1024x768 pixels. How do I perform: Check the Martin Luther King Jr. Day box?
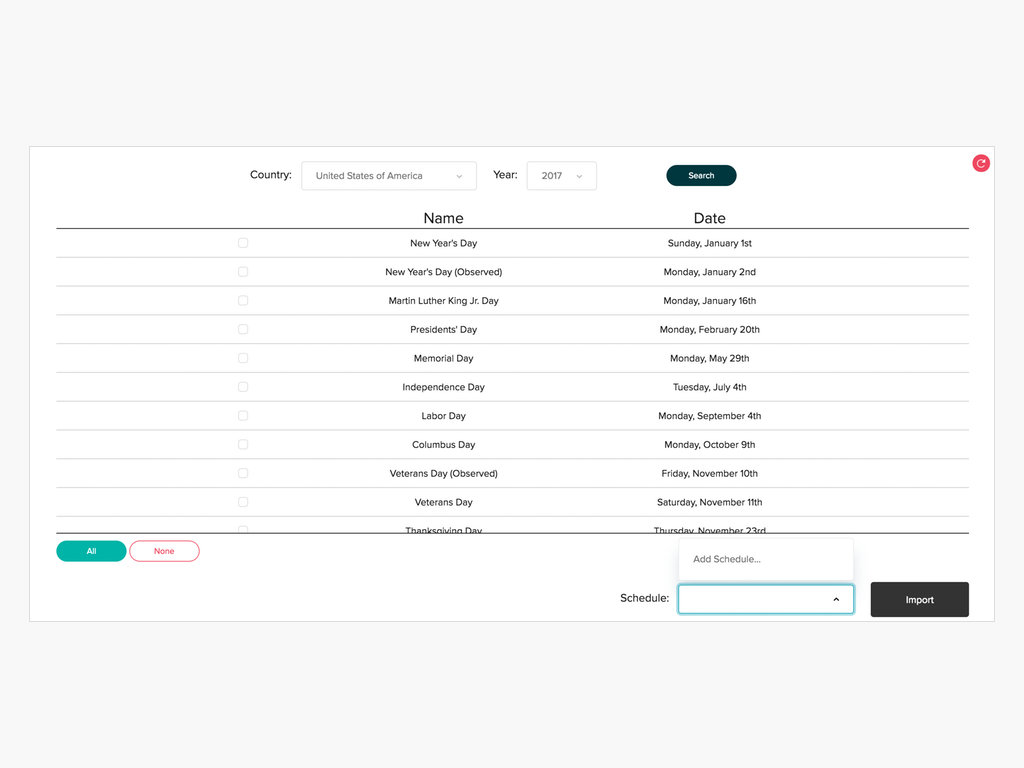click(x=243, y=301)
